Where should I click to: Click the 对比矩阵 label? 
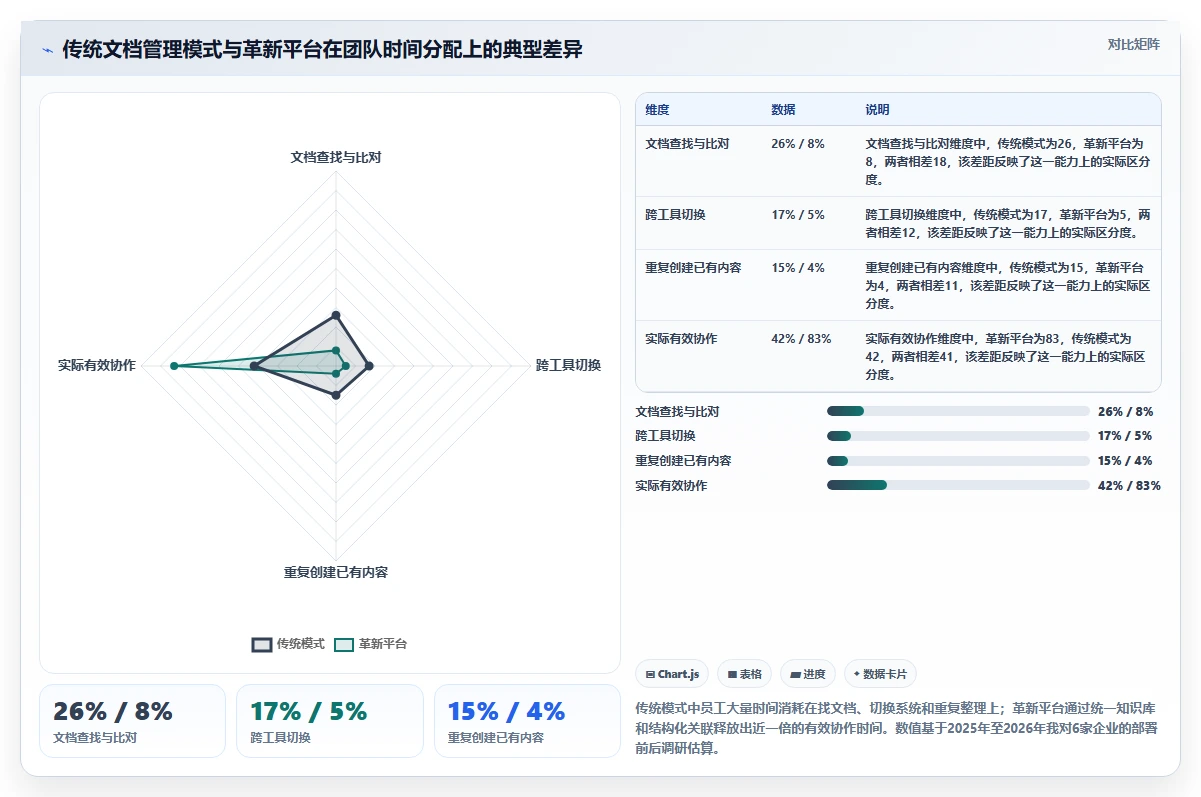1134,44
